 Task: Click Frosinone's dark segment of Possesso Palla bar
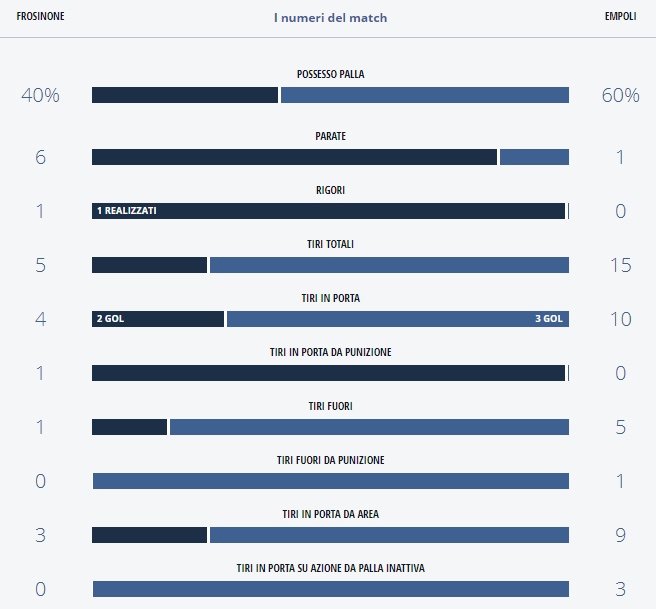point(185,95)
